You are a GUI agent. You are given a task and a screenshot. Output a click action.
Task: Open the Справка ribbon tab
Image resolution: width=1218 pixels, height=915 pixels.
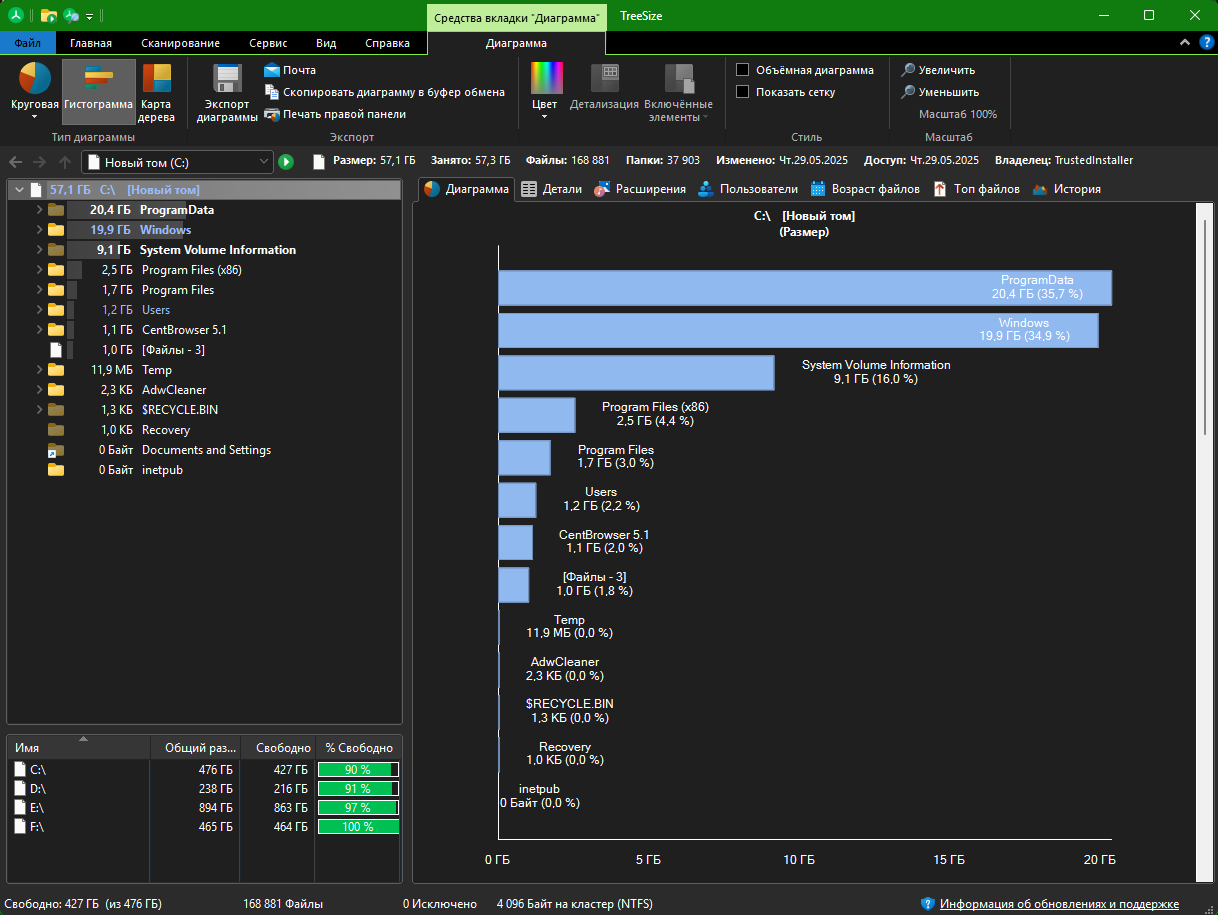387,43
